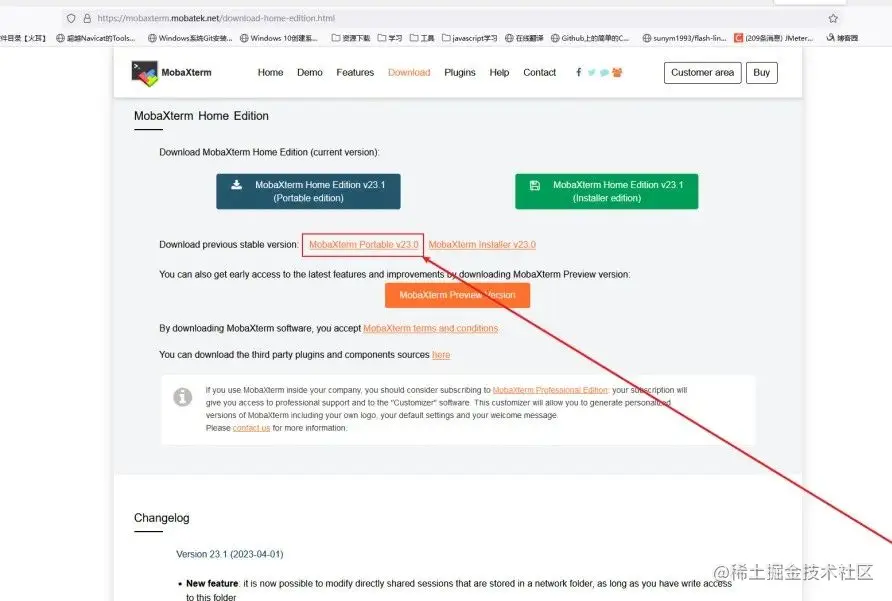The image size is (892, 601).
Task: Click the 'here' plugins sources link
Action: pyautogui.click(x=441, y=355)
